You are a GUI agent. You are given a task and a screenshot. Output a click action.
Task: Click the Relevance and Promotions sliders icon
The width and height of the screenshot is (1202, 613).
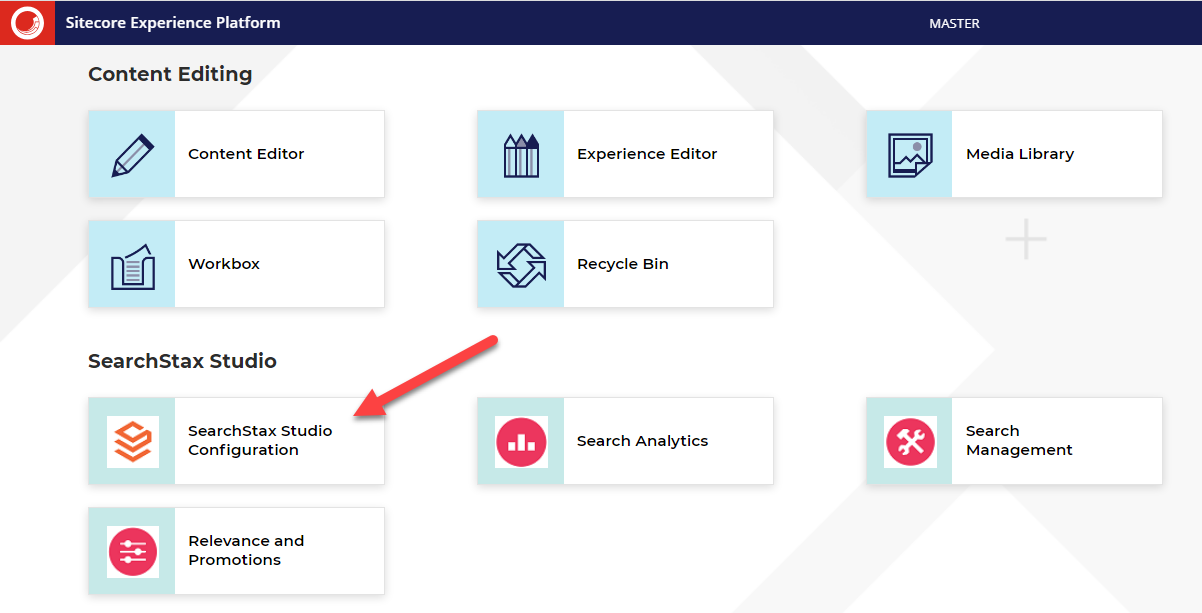[x=131, y=551]
